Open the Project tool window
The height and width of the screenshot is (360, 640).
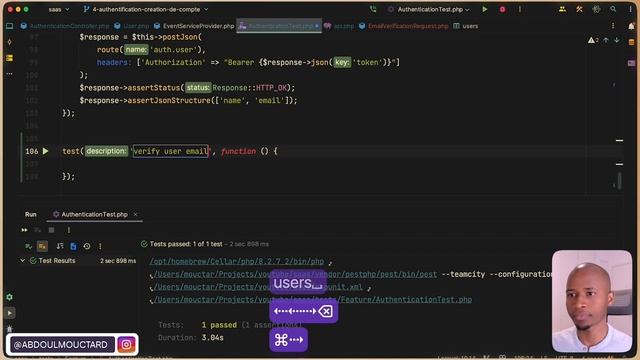pos(9,26)
